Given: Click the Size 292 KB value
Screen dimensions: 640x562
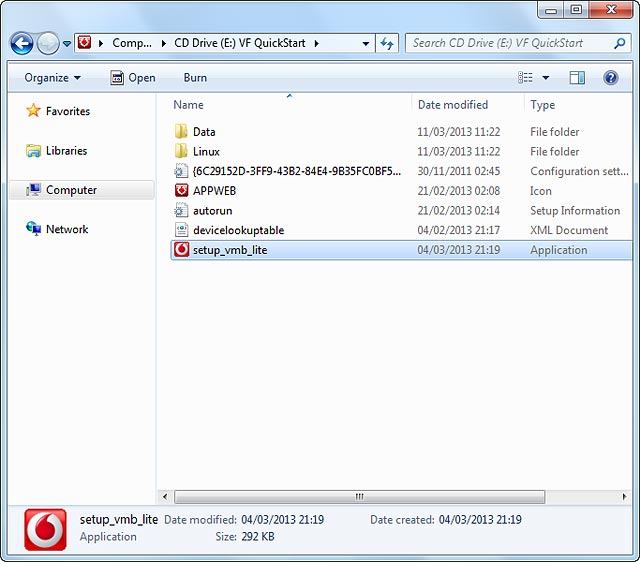Looking at the screenshot, I should pos(258,536).
